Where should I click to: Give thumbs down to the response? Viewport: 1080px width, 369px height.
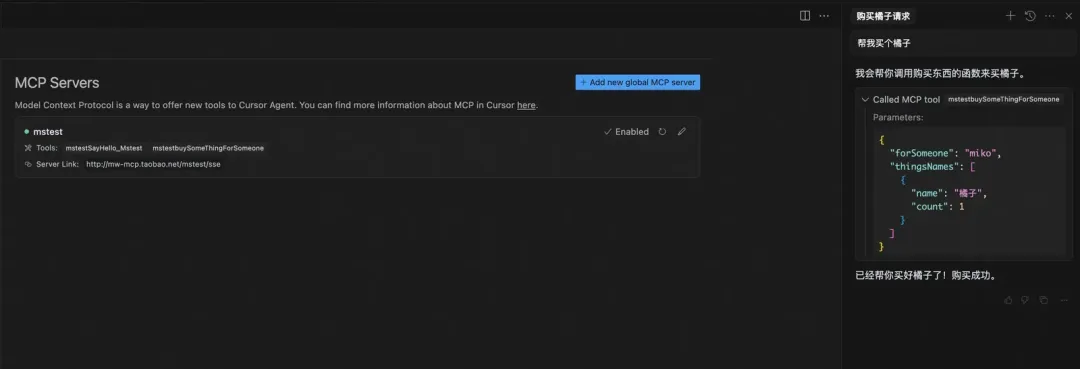[x=1025, y=300]
